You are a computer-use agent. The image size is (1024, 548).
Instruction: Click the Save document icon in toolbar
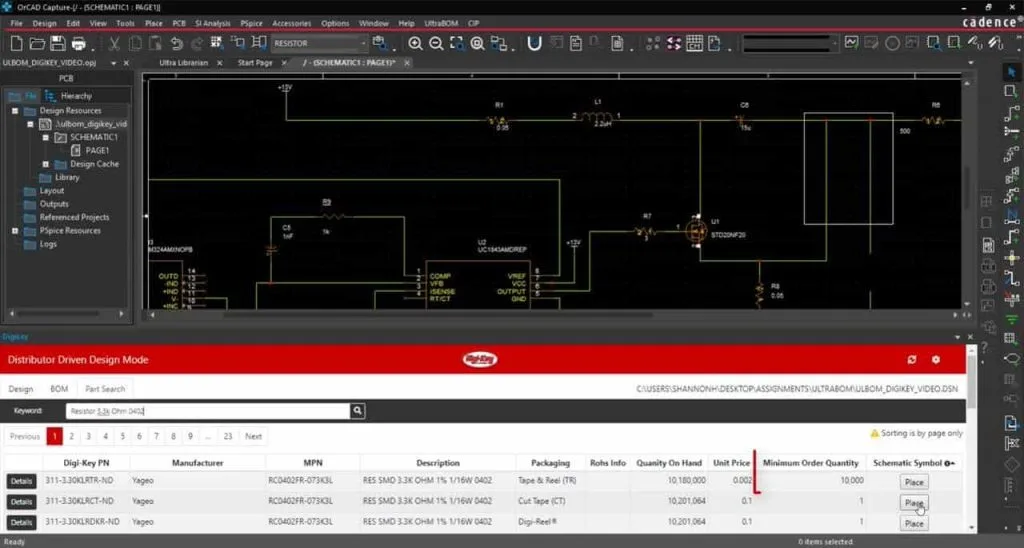(x=58, y=43)
